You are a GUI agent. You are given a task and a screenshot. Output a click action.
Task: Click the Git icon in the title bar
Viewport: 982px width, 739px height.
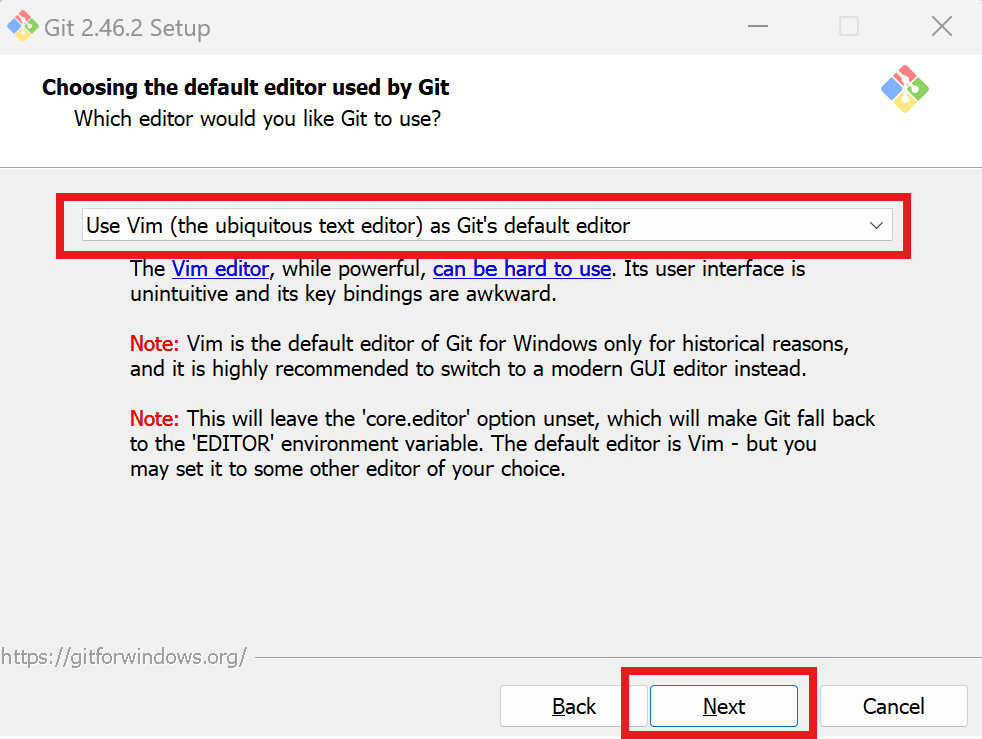click(x=23, y=26)
